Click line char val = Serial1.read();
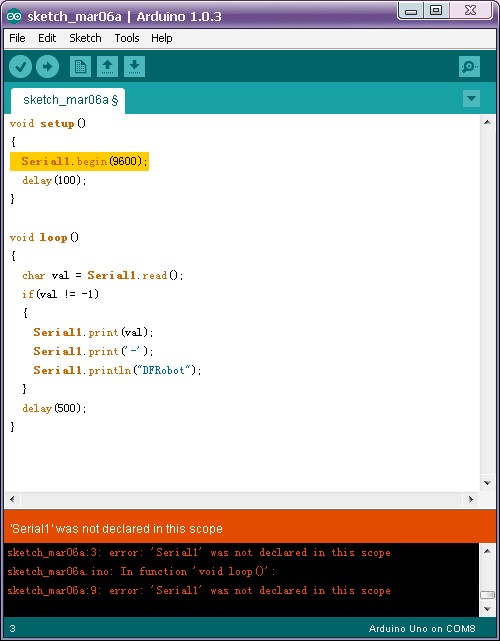The width and height of the screenshot is (500, 641). pyautogui.click(x=103, y=275)
